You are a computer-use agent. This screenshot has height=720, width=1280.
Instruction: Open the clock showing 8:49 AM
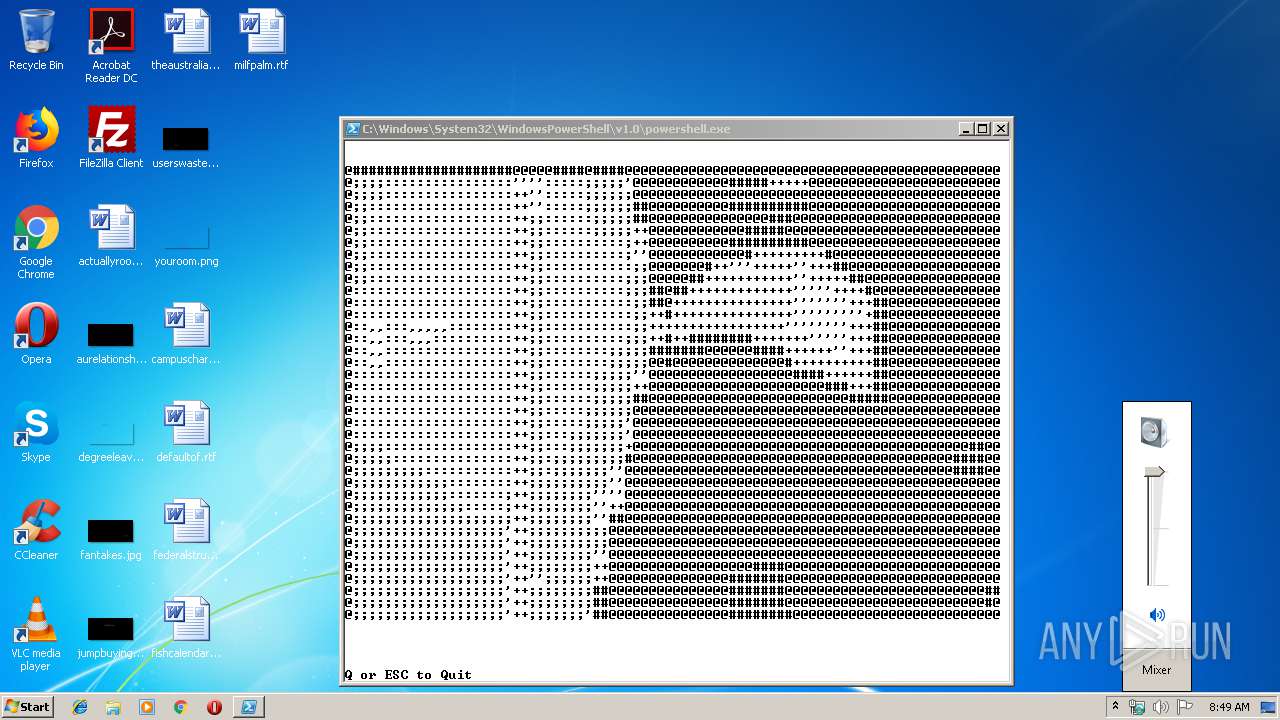[x=1229, y=707]
